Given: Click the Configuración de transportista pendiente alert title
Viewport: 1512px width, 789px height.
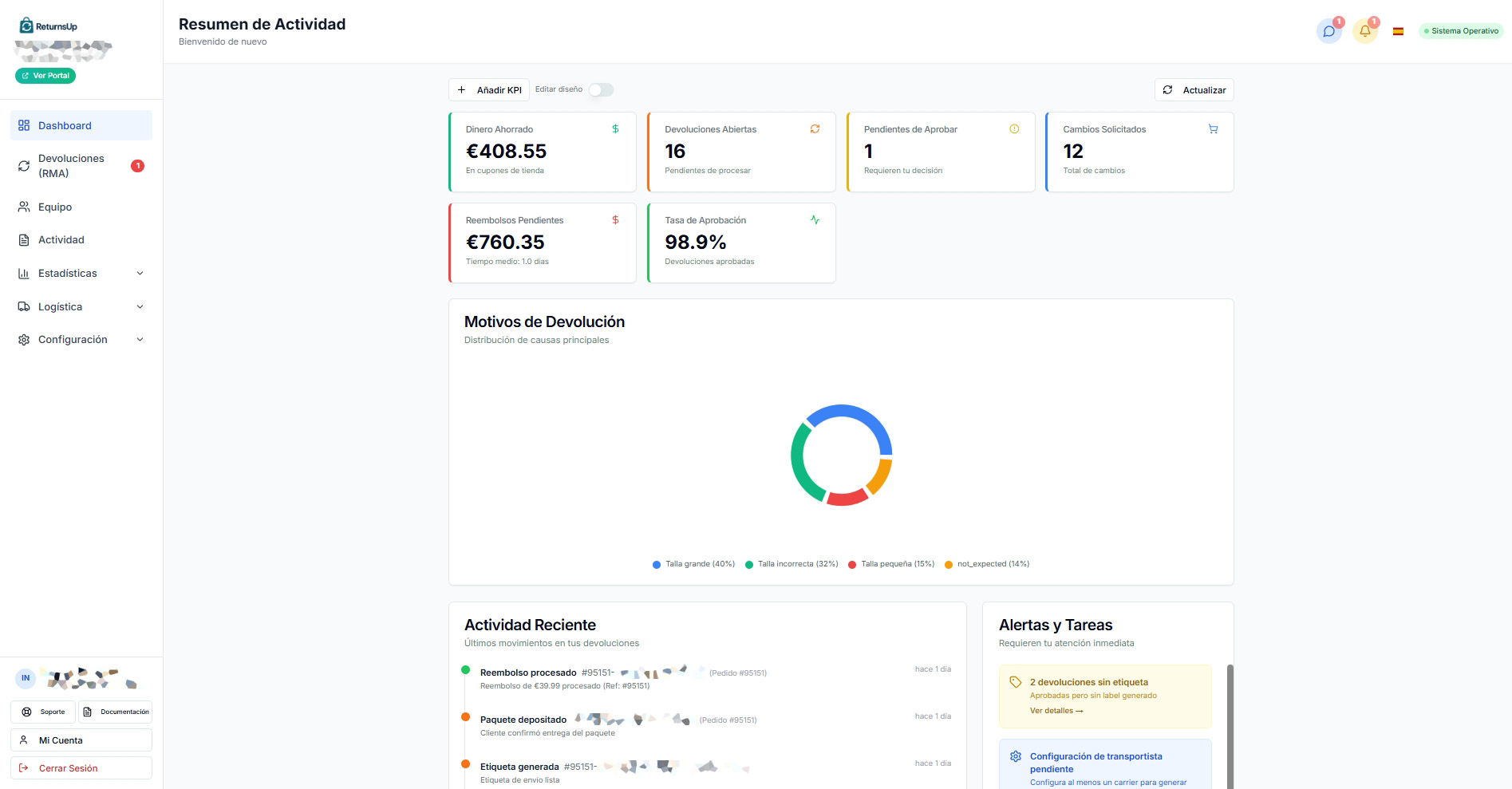Looking at the screenshot, I should 1096,763.
